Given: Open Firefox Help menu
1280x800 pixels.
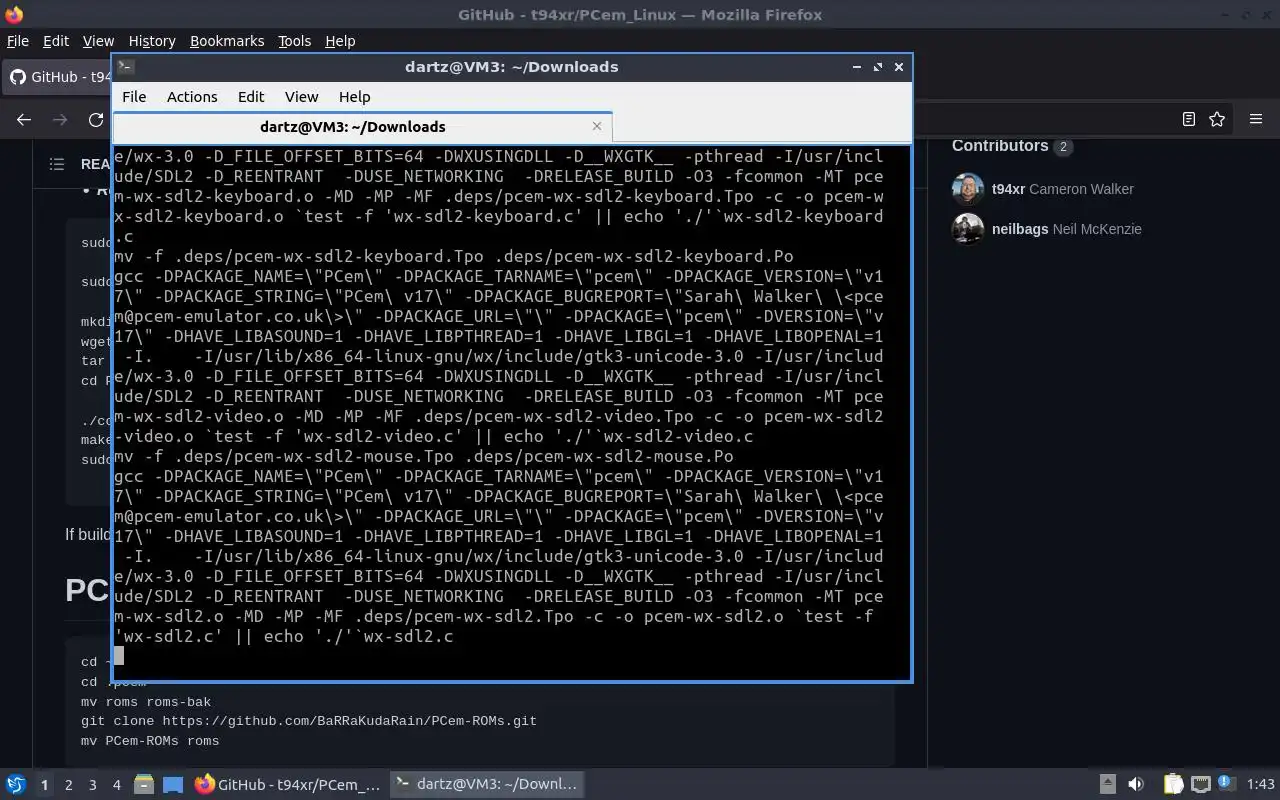Looking at the screenshot, I should pyautogui.click(x=340, y=41).
